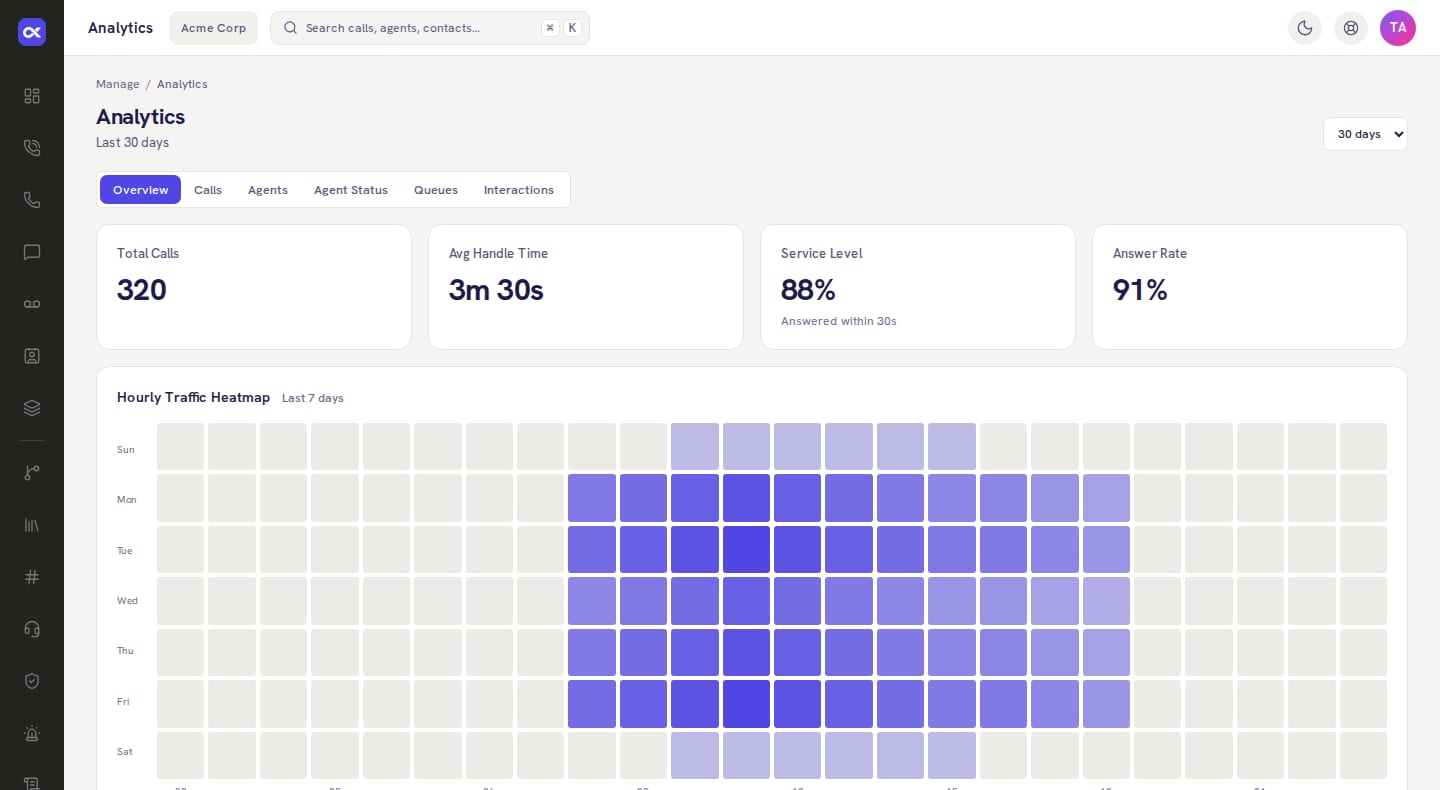Click the 'Last 30 days' page subtitle
The image size is (1440, 790).
(x=132, y=142)
